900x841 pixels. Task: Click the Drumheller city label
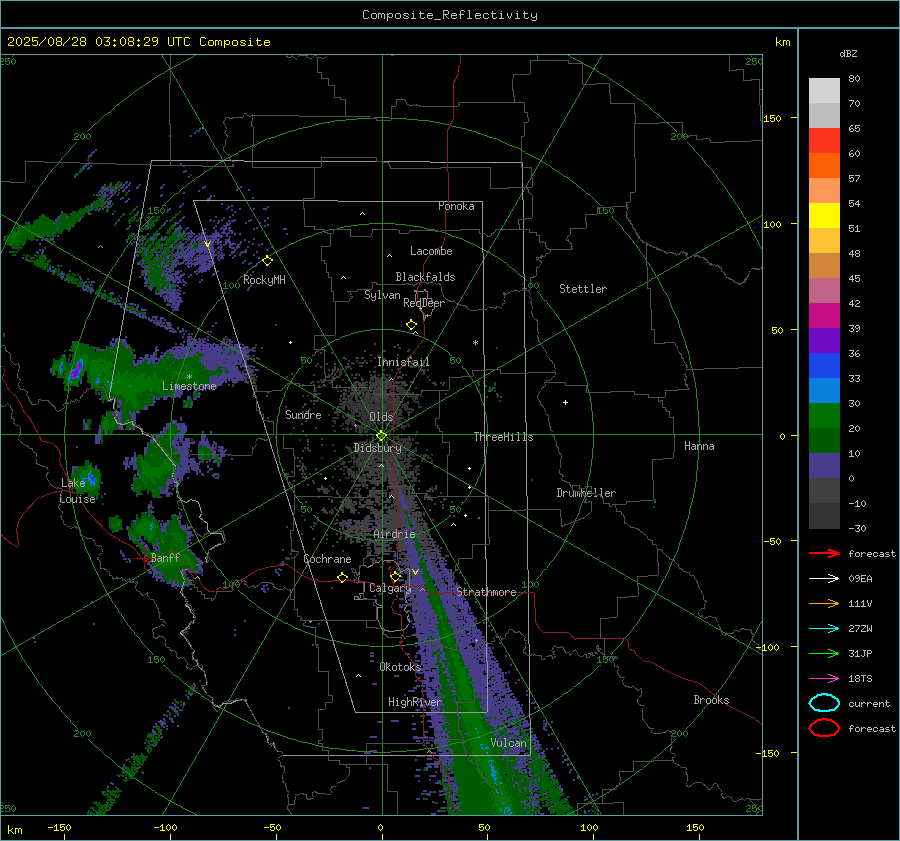pos(586,493)
